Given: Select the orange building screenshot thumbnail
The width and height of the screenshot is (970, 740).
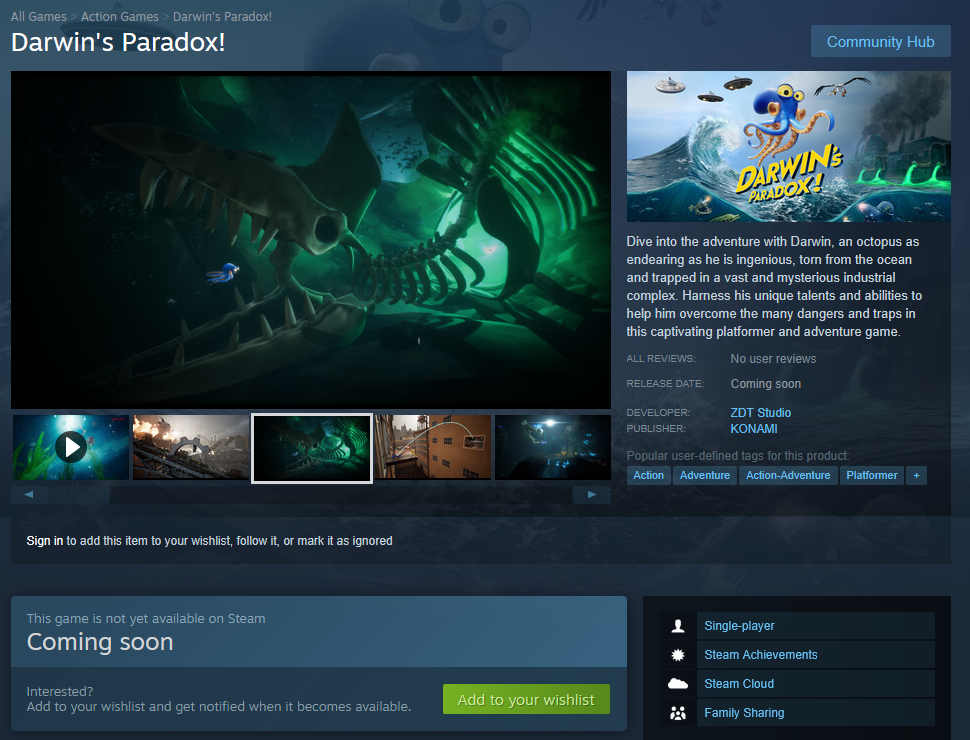Looking at the screenshot, I should pyautogui.click(x=432, y=447).
